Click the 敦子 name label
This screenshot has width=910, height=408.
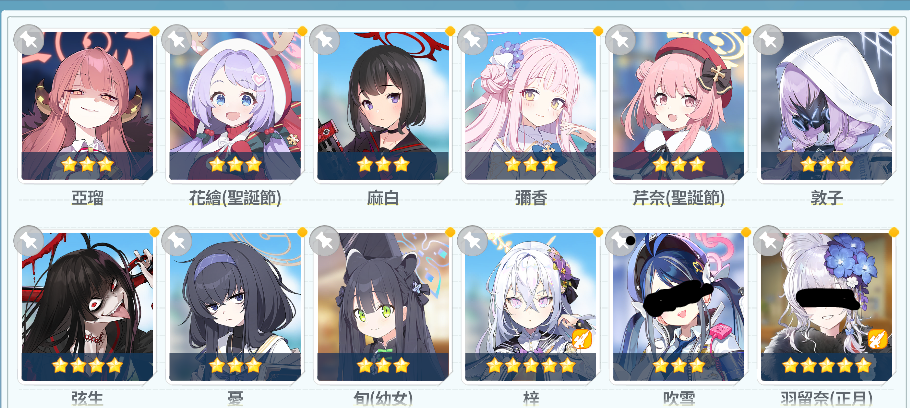click(826, 198)
